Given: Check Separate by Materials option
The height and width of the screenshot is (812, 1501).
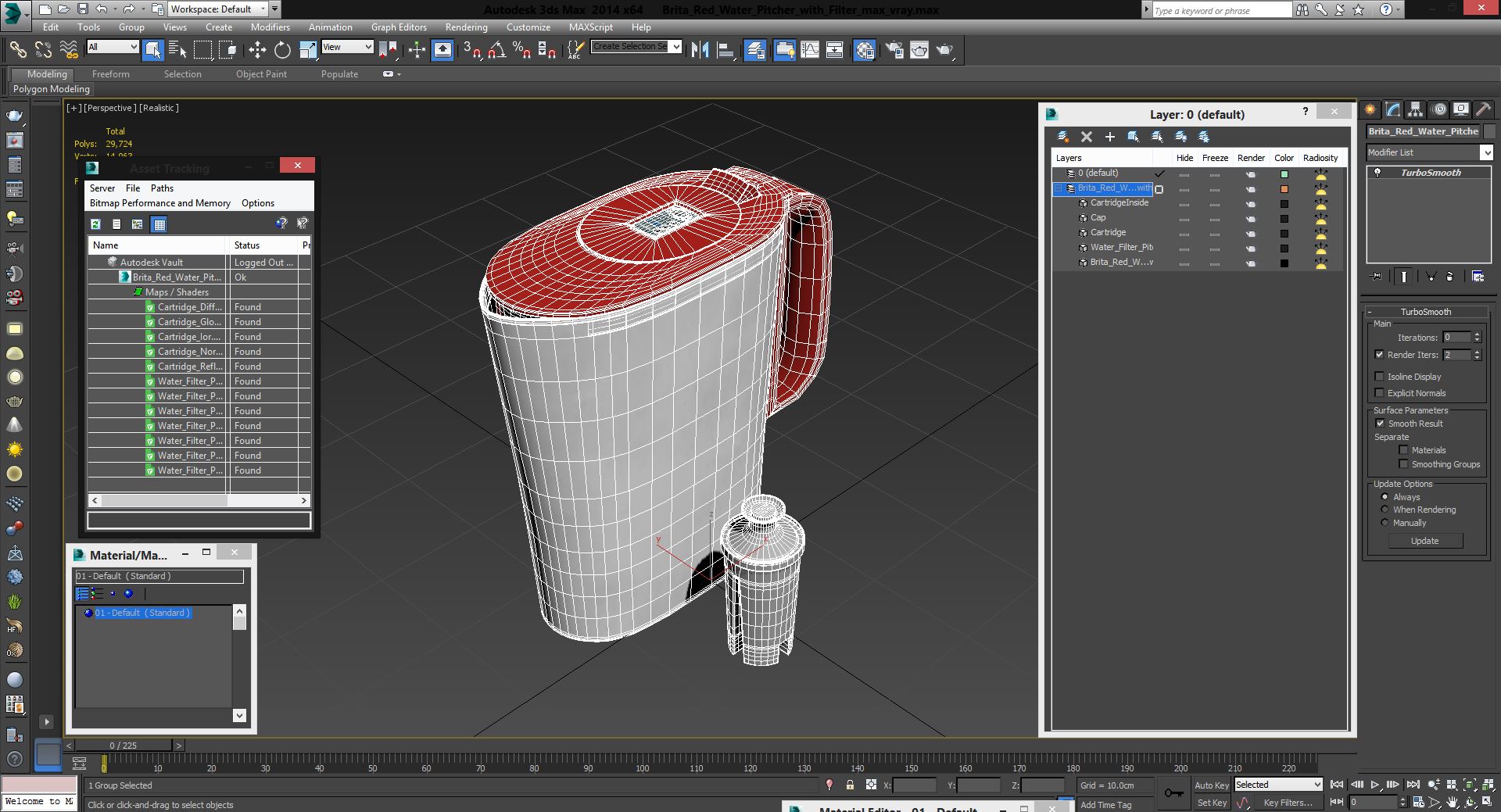Looking at the screenshot, I should pyautogui.click(x=1403, y=450).
